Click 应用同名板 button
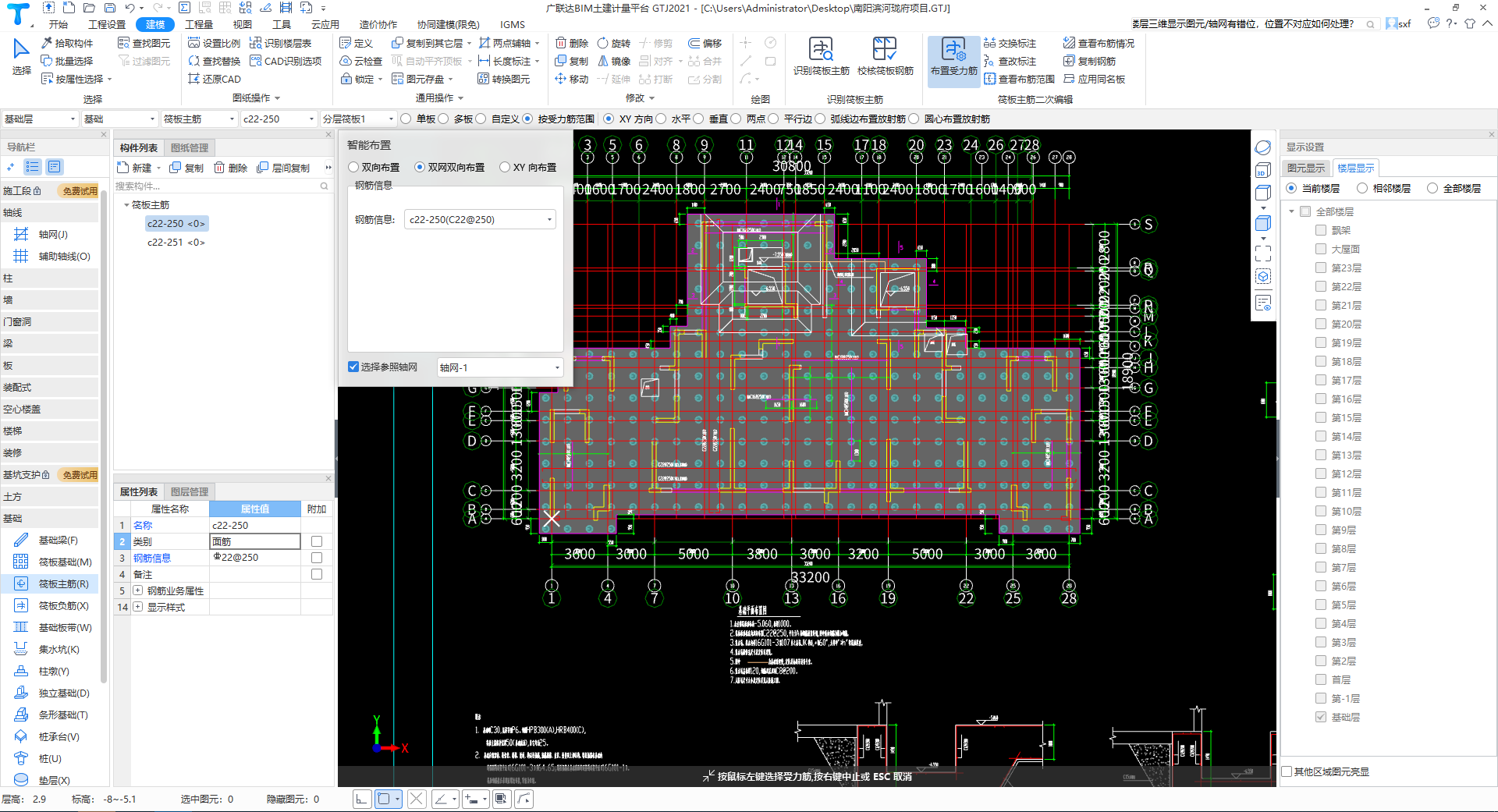 [1095, 79]
